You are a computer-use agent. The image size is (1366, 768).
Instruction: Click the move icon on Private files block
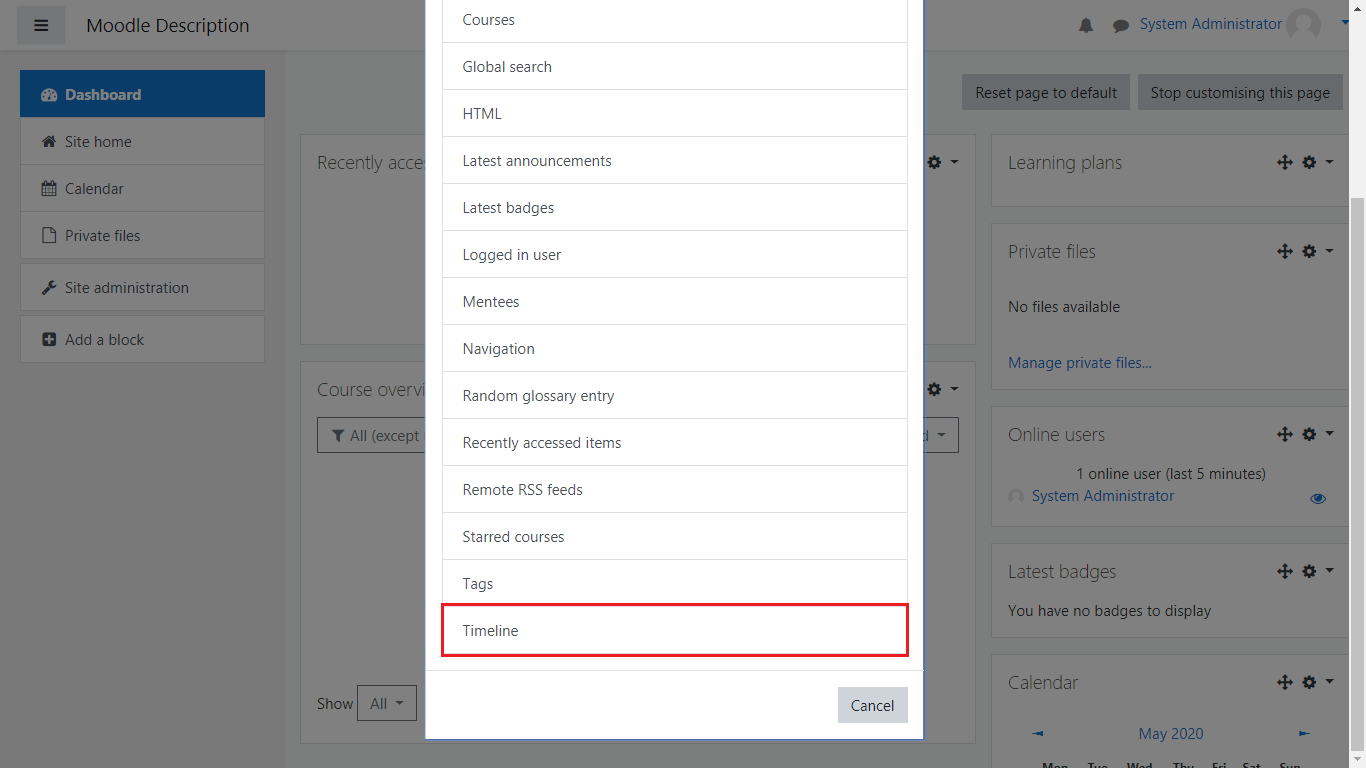1285,252
